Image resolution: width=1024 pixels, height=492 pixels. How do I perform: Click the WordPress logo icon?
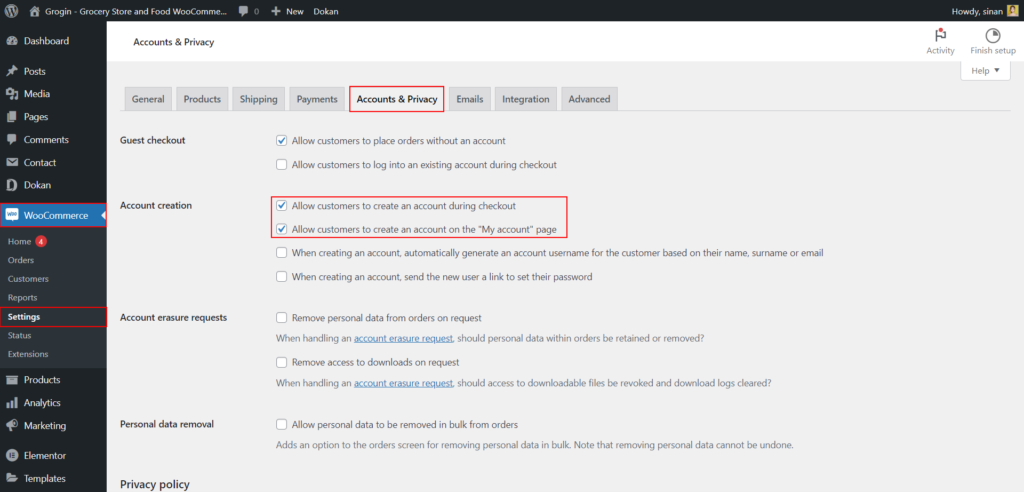pos(11,11)
